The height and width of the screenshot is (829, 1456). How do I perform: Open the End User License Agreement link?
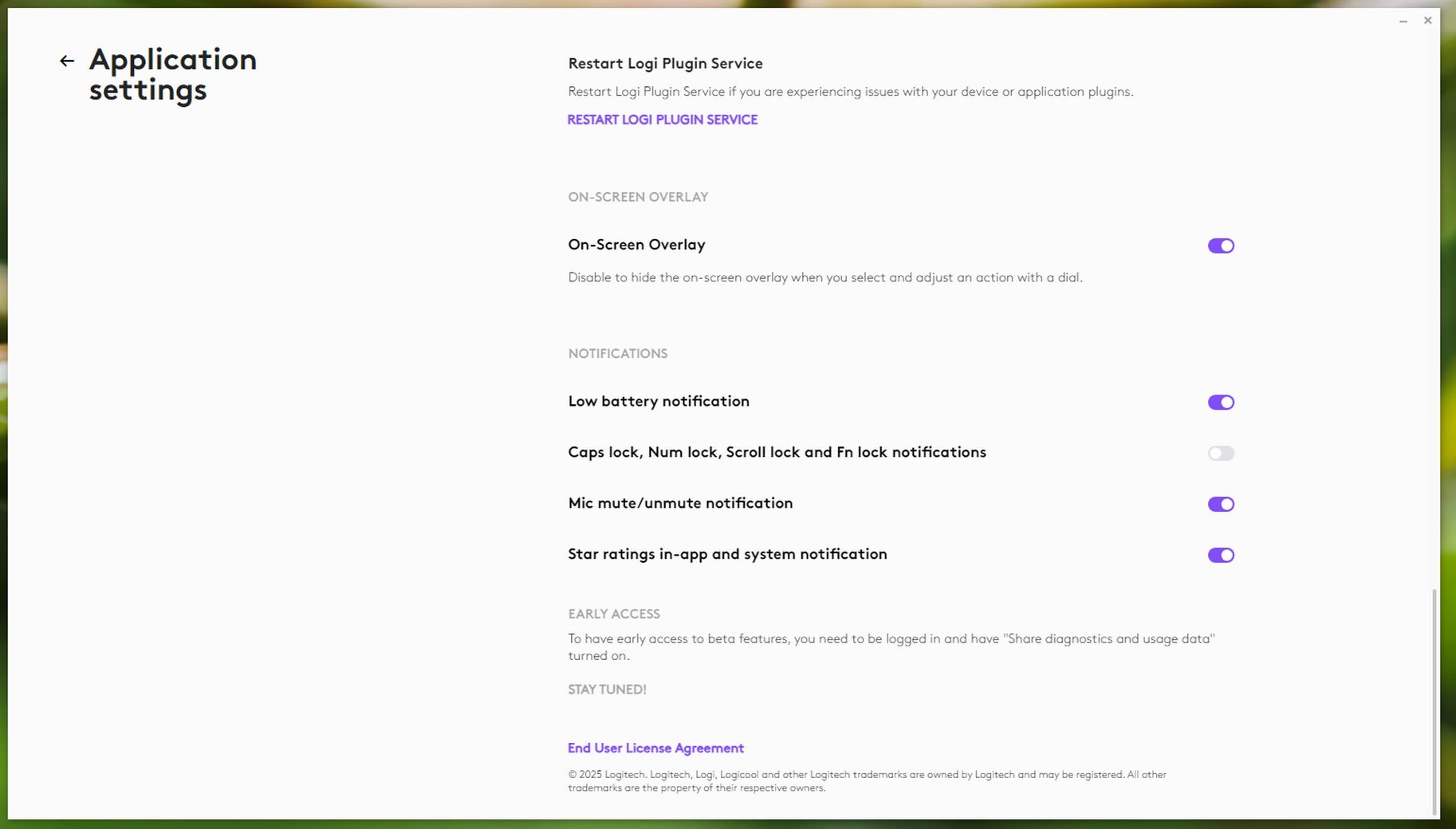[655, 748]
